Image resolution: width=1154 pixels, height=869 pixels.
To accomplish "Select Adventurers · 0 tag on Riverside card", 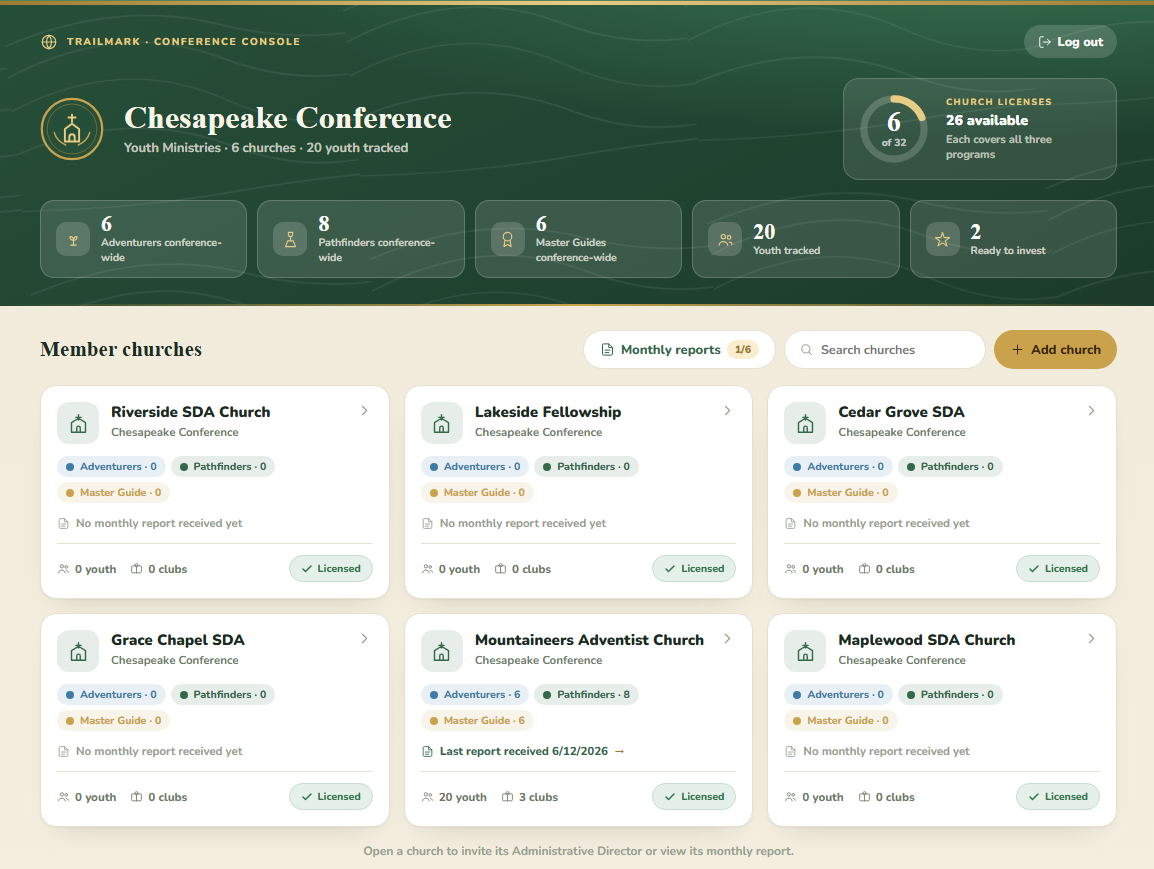I will [x=111, y=467].
